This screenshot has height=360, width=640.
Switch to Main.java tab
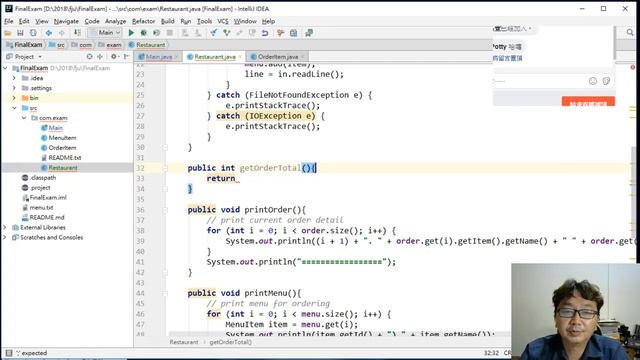(x=159, y=57)
